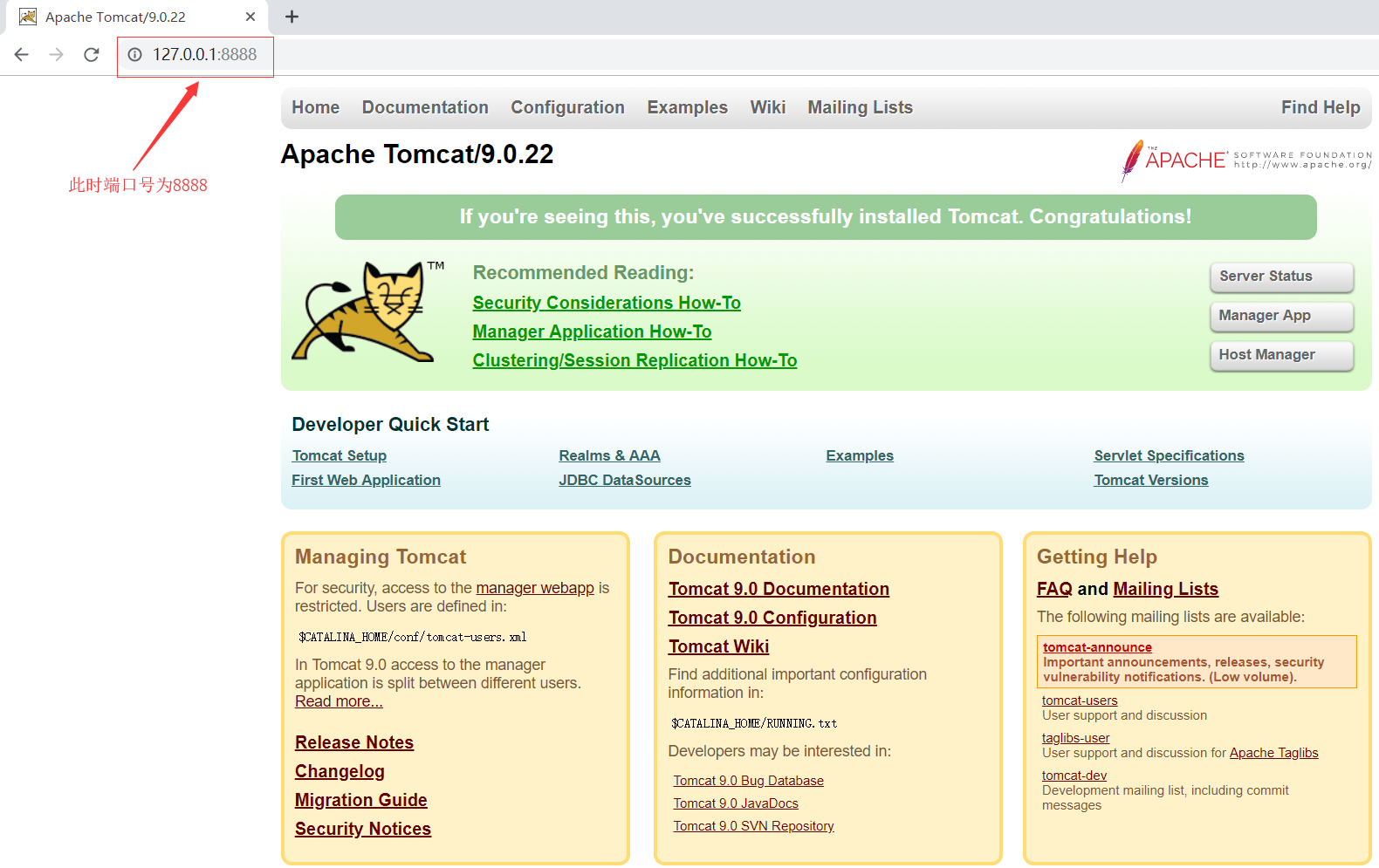Click the browser back arrow
This screenshot has width=1379, height=868.
22,54
